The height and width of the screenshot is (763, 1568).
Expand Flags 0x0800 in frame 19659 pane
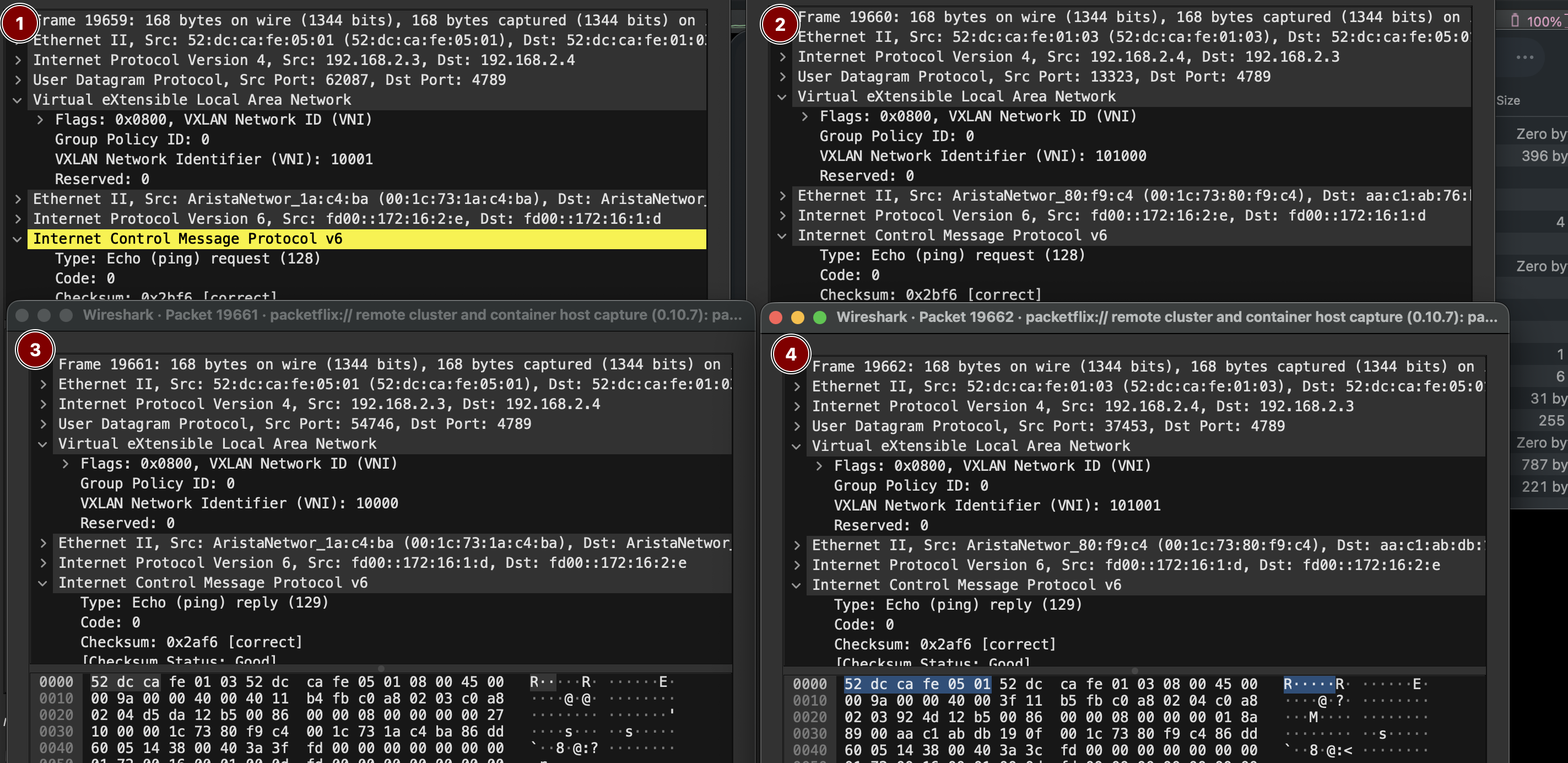click(40, 120)
